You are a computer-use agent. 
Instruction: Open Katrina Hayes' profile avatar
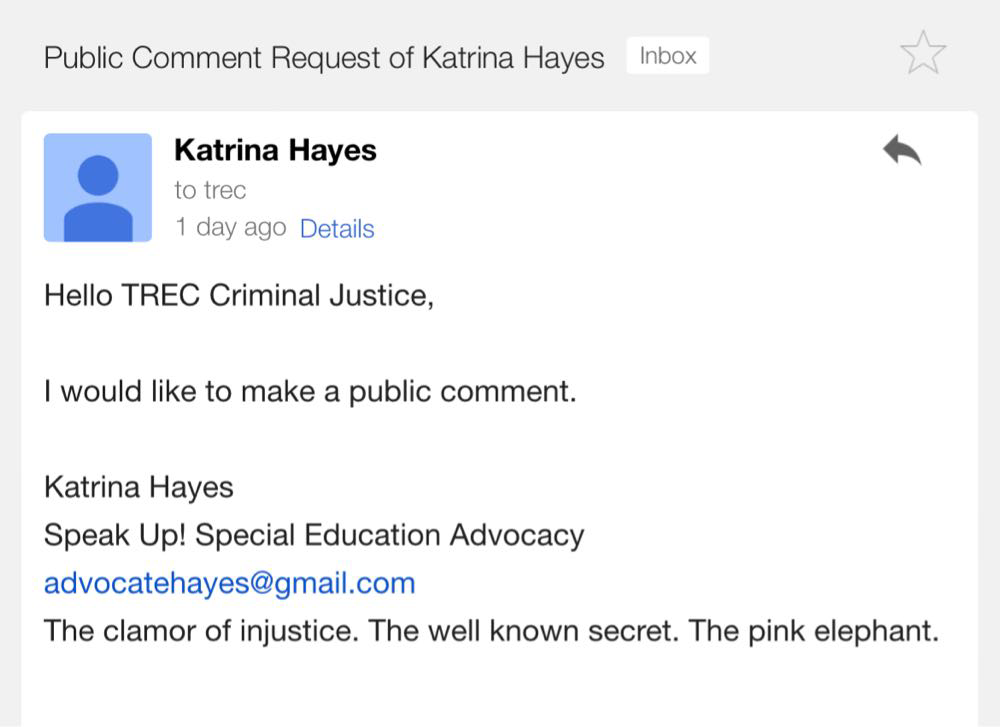(98, 187)
